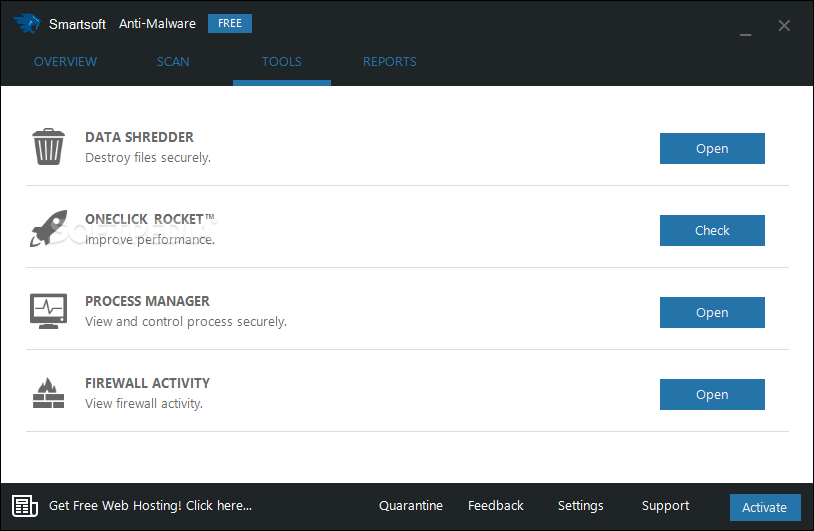814x531 pixels.
Task: Go to the Reports tab
Action: pos(389,62)
